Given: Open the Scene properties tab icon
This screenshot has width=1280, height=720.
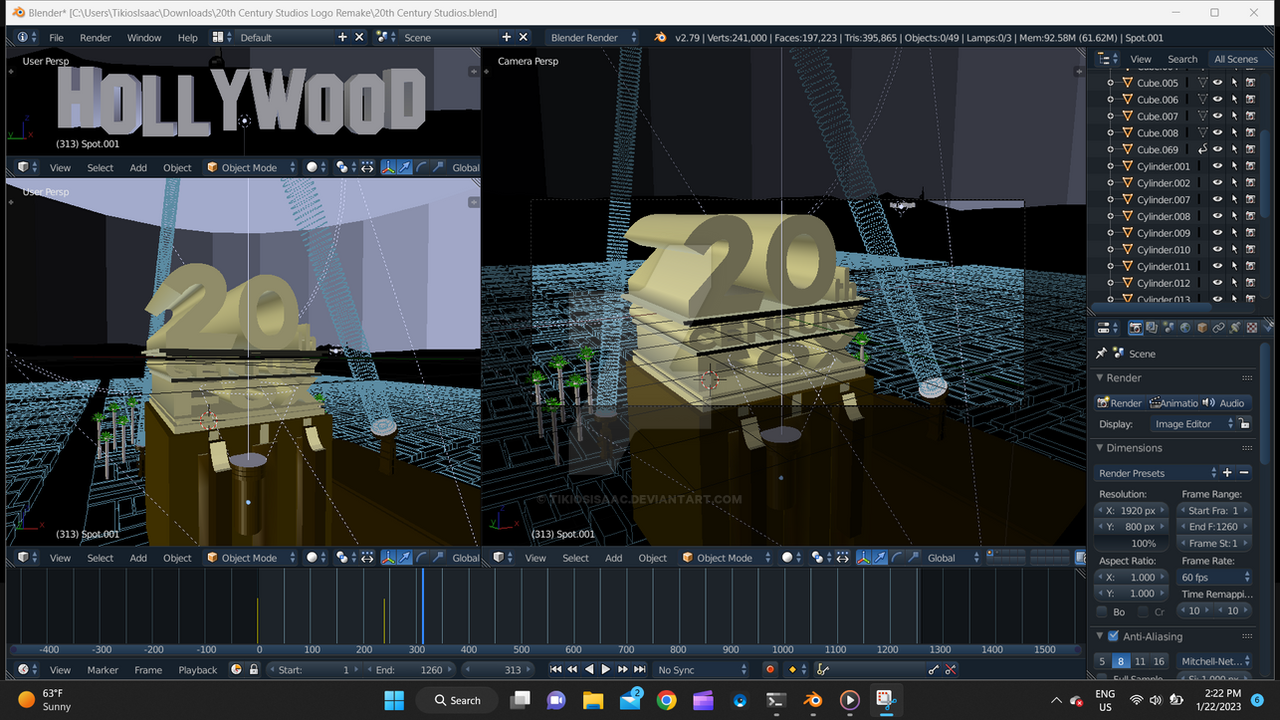Looking at the screenshot, I should tap(1169, 327).
